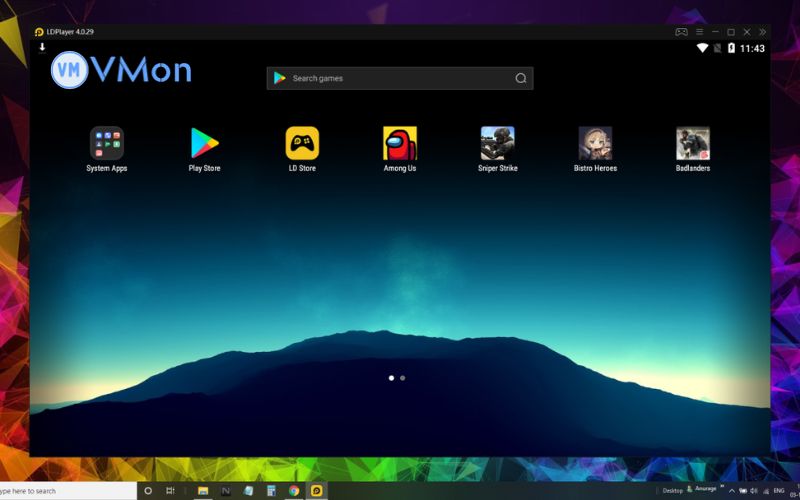Open Cortana circle on the taskbar
This screenshot has width=800, height=500.
148,491
